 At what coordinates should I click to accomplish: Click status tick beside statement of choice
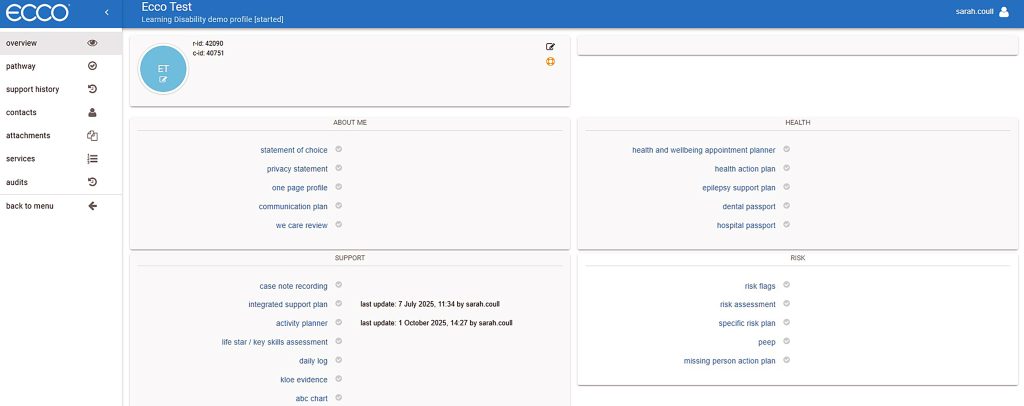tap(339, 149)
